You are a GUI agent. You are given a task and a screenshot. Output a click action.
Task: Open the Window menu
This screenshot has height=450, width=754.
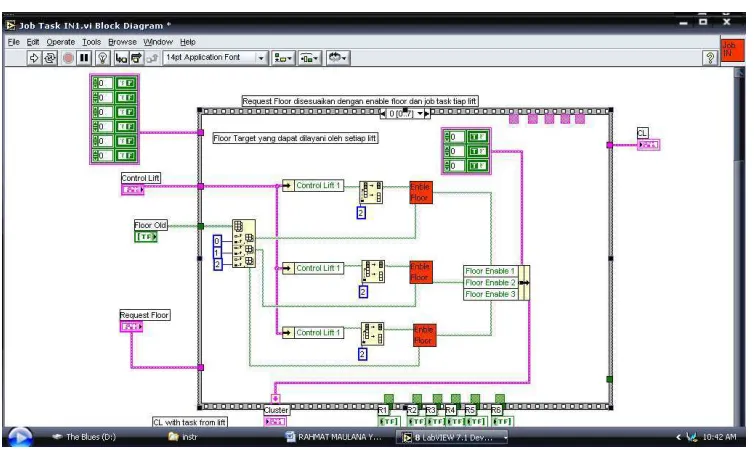point(158,42)
